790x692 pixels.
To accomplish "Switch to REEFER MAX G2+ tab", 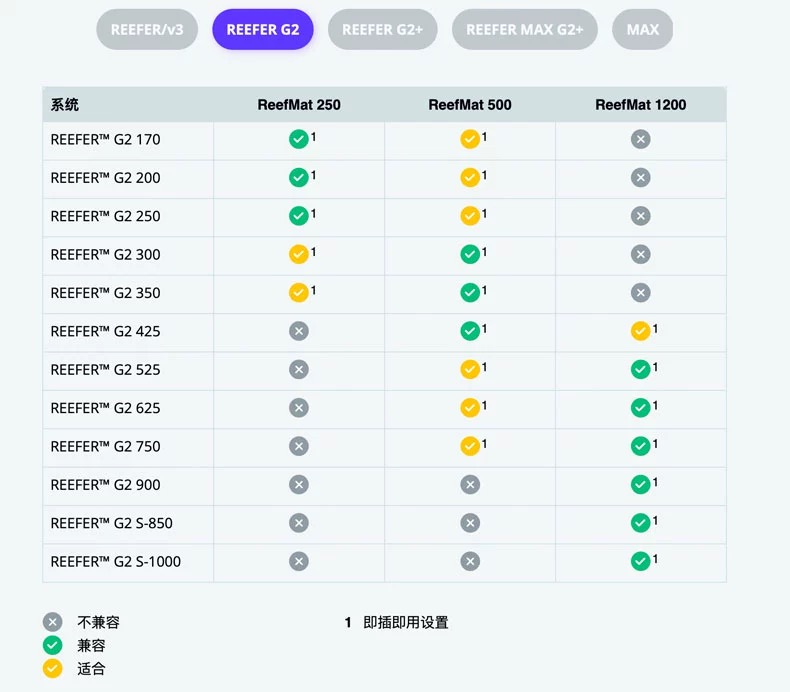I will click(x=524, y=29).
